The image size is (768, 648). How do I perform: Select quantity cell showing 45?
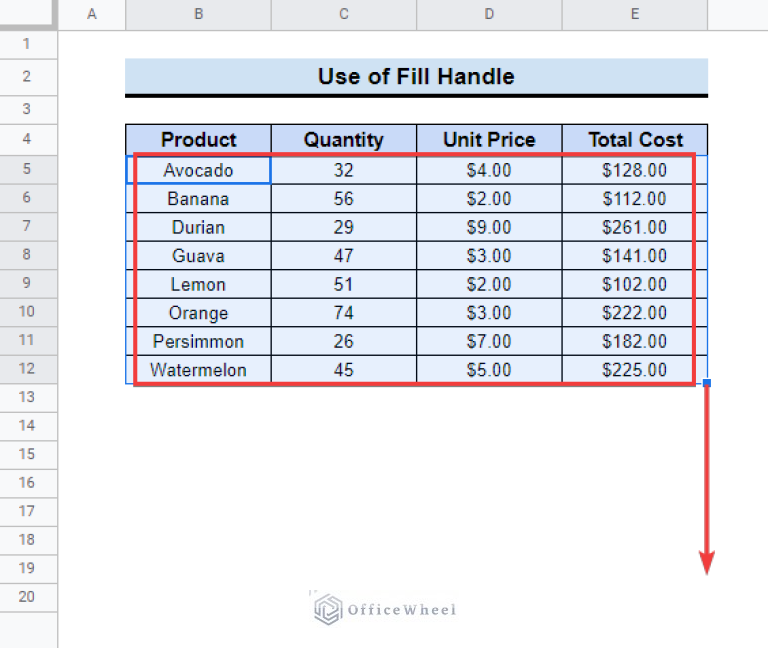click(x=344, y=369)
